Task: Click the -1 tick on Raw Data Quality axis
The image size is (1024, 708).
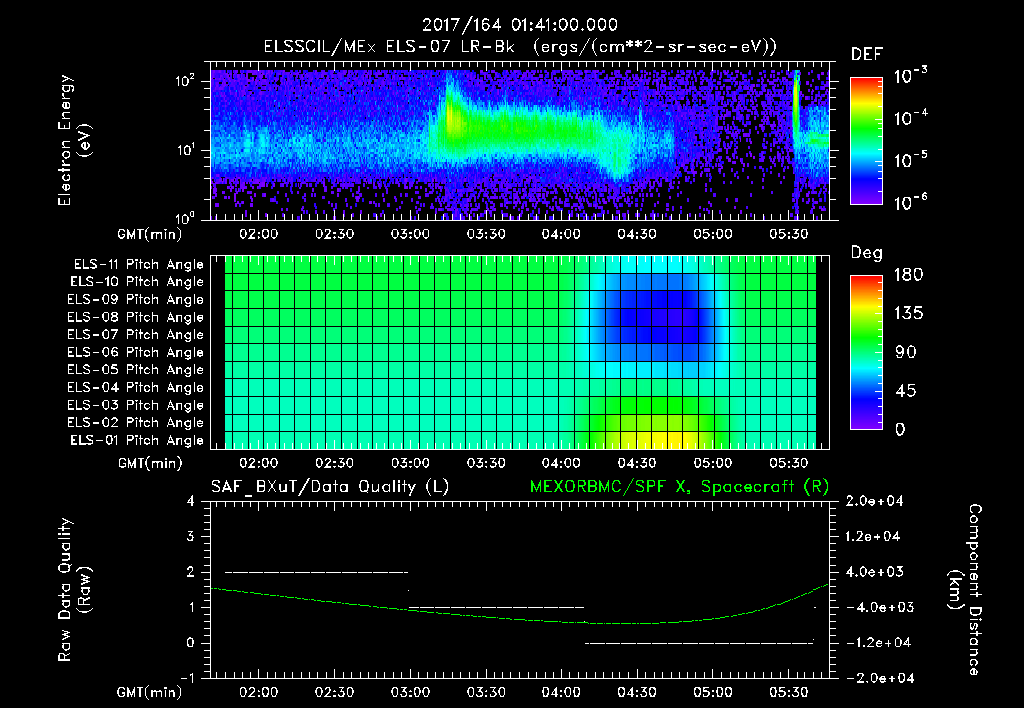Action: coord(187,678)
